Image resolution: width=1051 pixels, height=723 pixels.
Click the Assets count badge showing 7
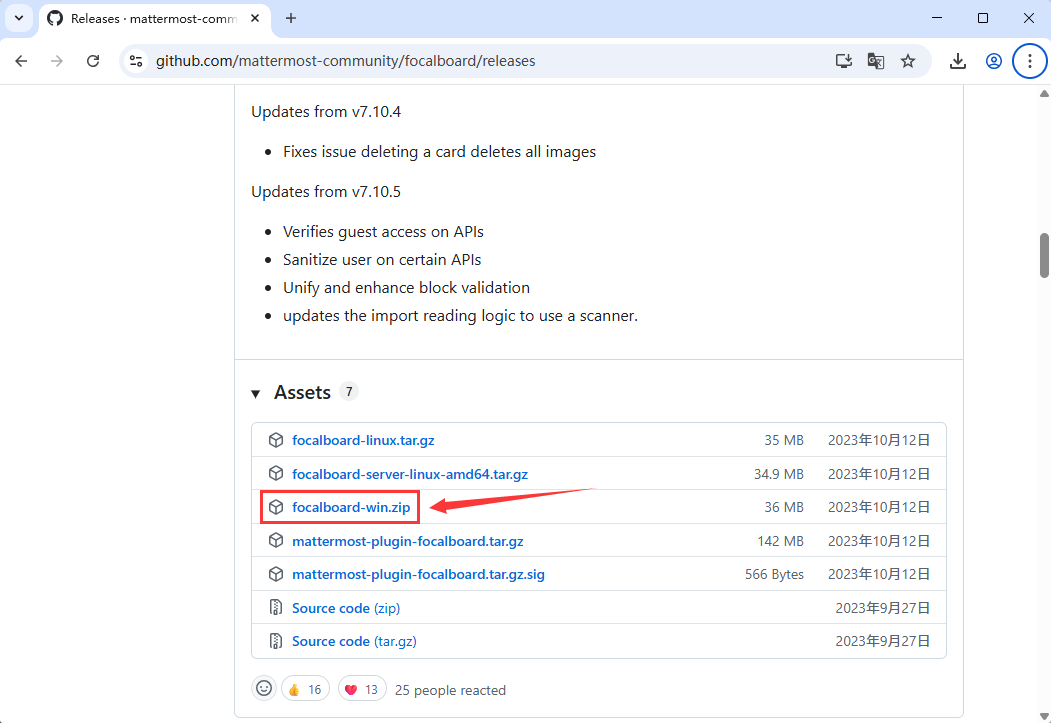click(x=349, y=391)
